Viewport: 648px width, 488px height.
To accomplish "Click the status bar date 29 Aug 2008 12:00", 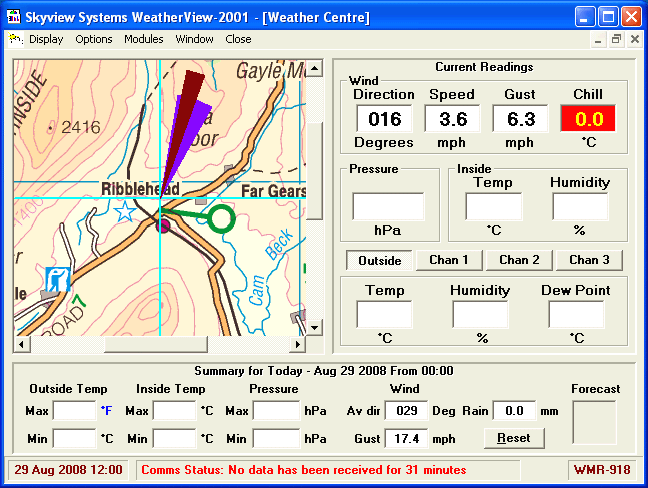I will 68,470.
